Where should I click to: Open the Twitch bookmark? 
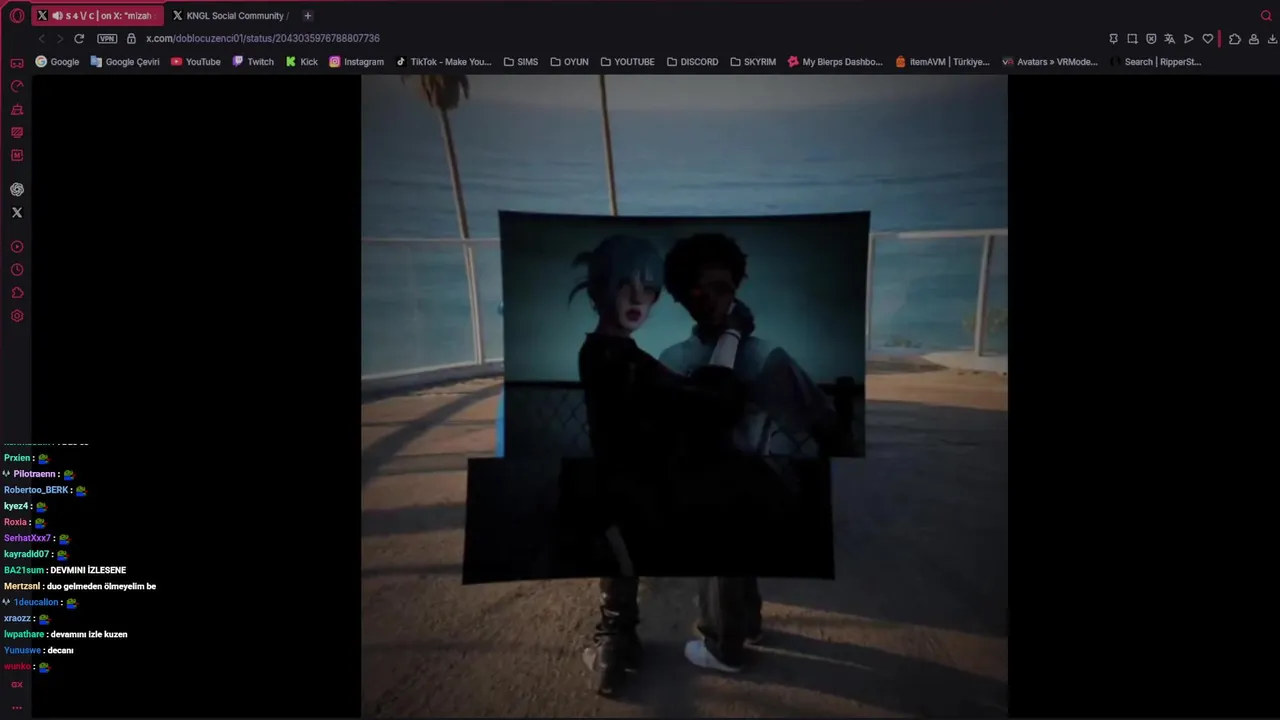point(253,62)
